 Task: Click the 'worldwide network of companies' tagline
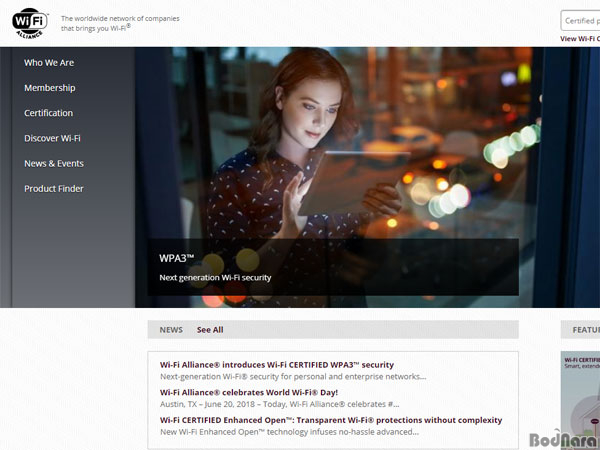coord(120,23)
